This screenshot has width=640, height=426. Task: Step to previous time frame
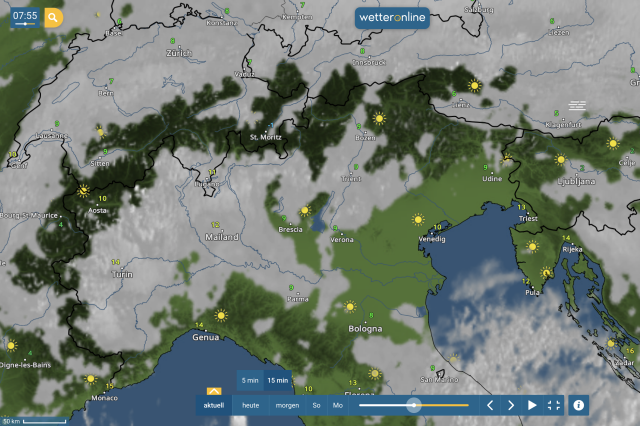click(x=490, y=405)
